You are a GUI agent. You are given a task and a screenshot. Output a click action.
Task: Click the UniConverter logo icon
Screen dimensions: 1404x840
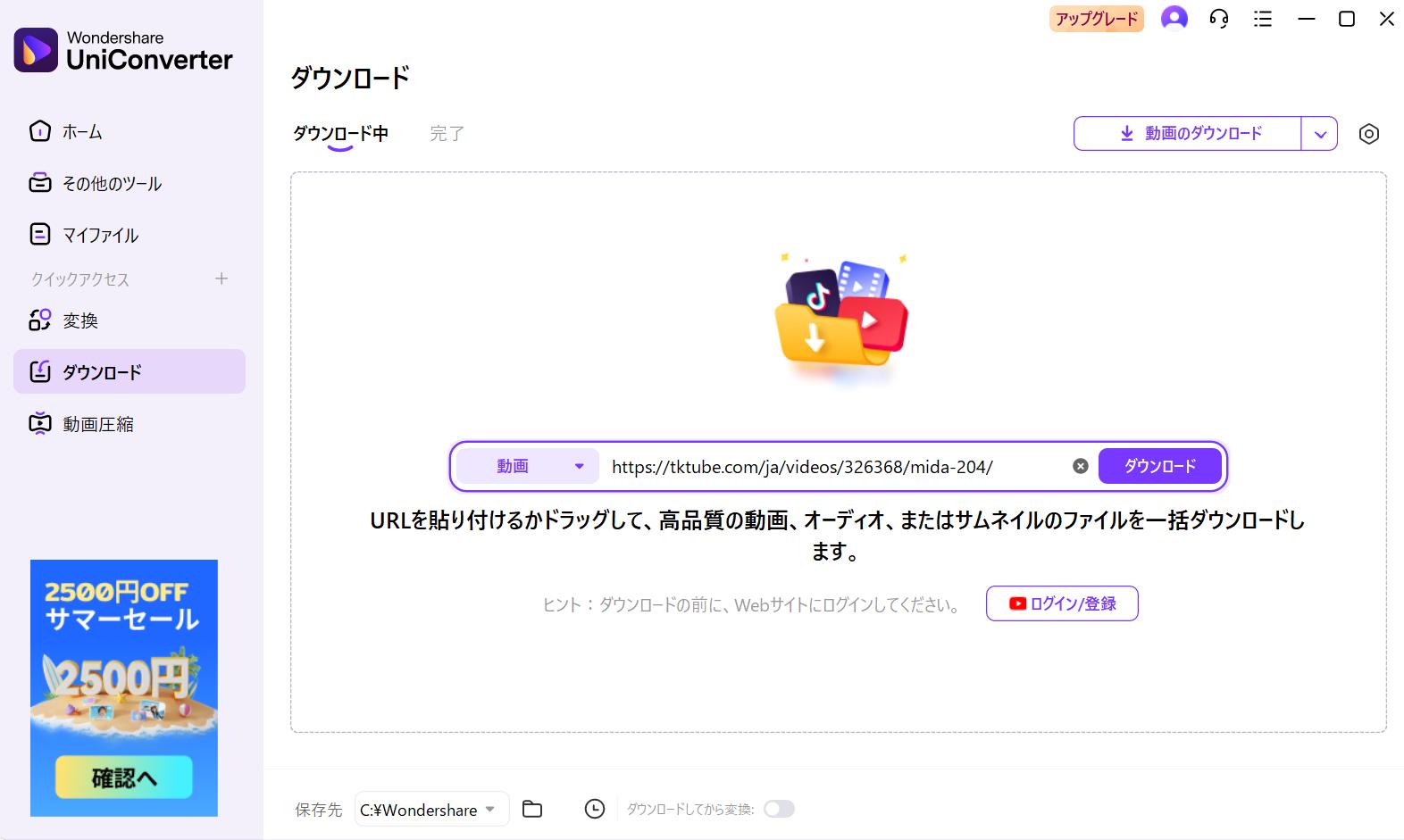tap(36, 50)
